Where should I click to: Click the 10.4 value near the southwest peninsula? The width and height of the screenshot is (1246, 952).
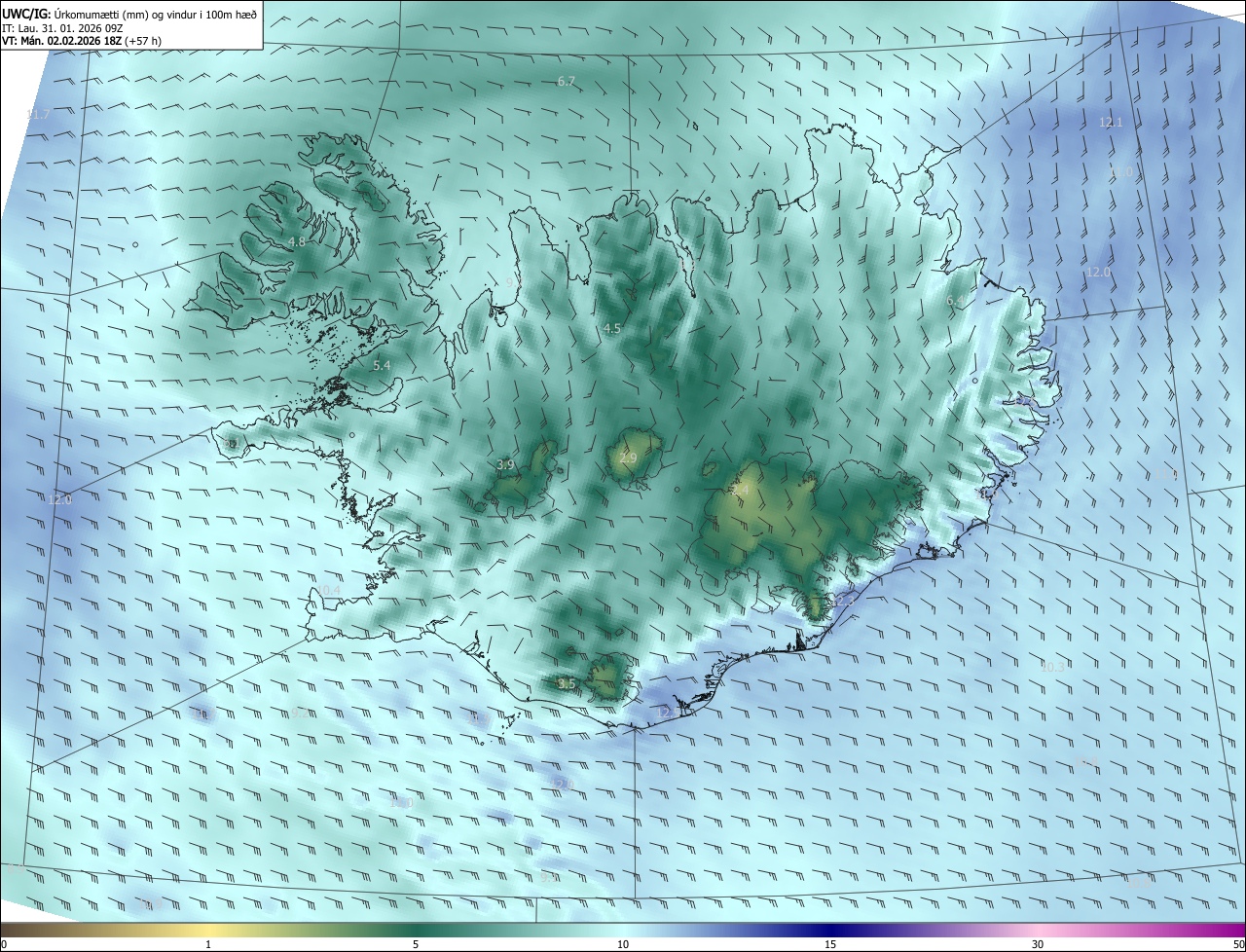click(x=329, y=591)
